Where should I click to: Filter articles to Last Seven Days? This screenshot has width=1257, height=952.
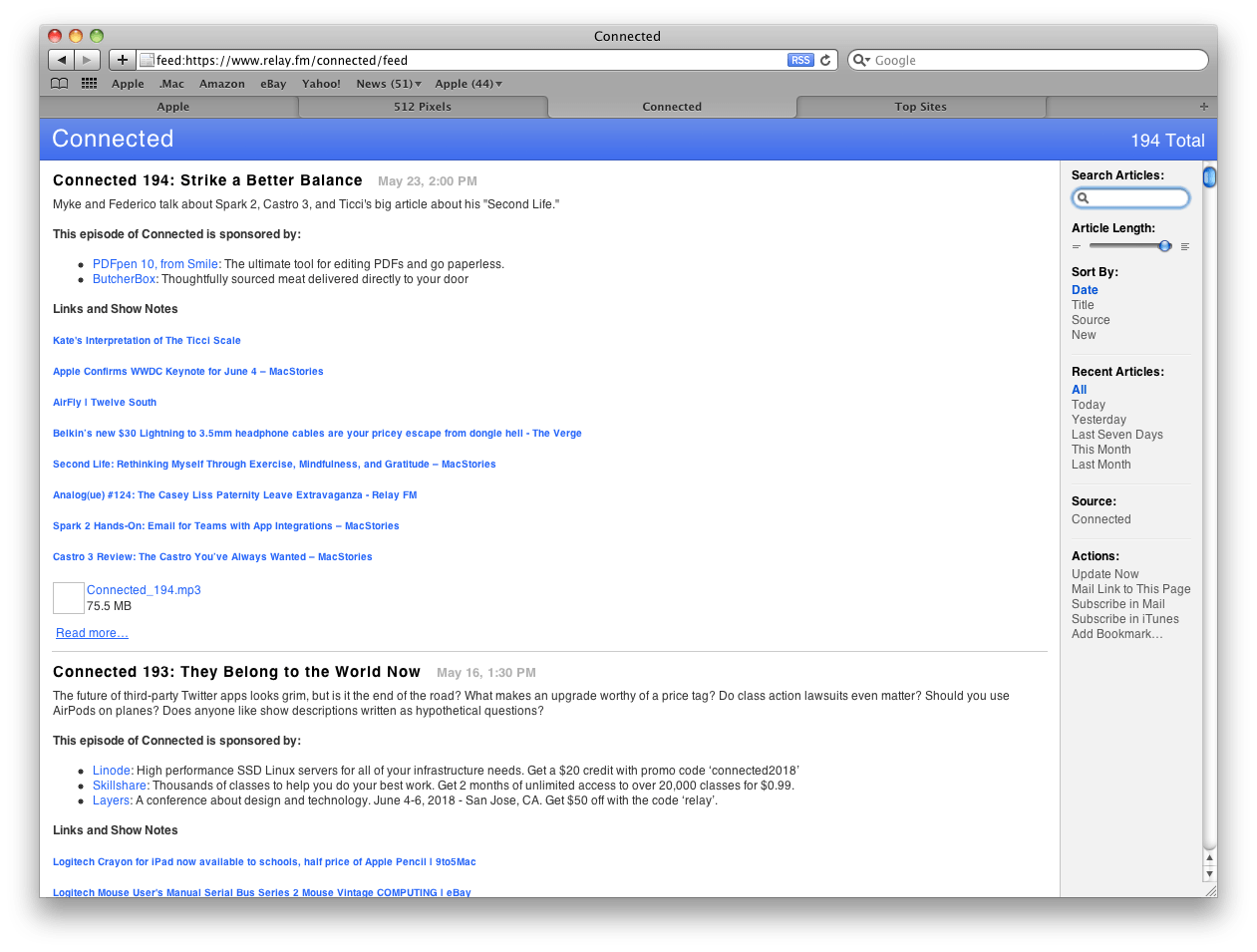tap(1117, 435)
